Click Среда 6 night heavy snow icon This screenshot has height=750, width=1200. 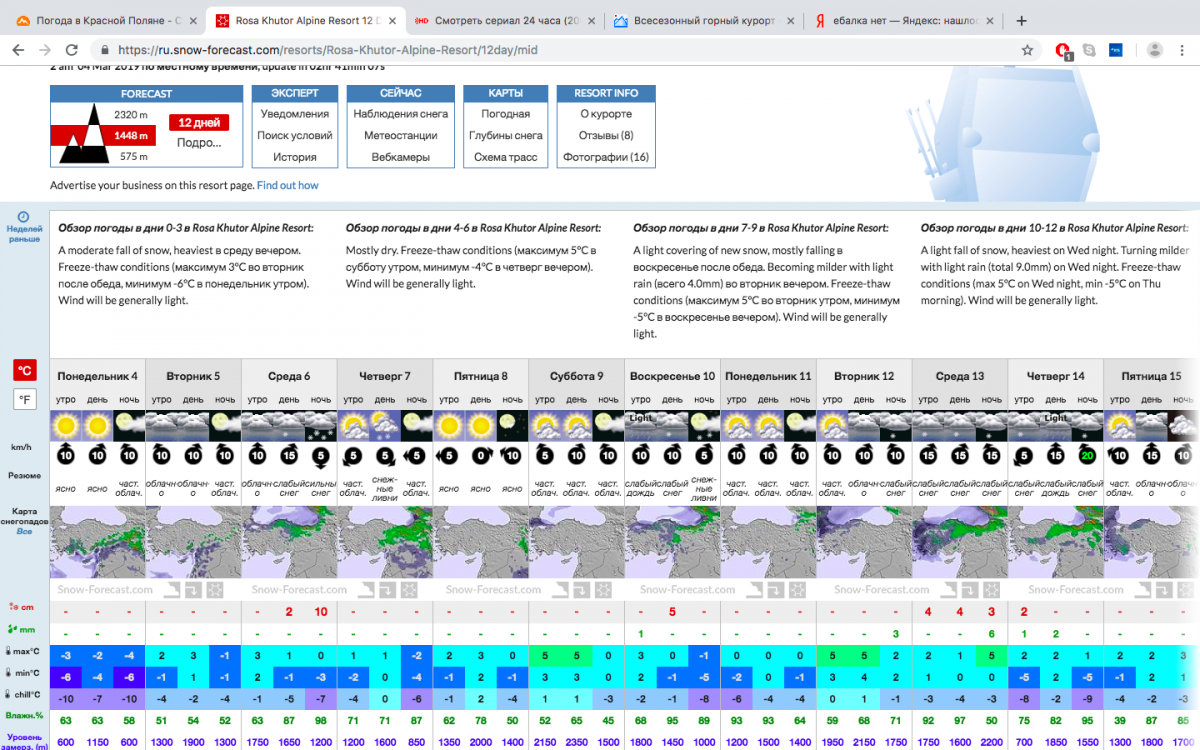320,426
